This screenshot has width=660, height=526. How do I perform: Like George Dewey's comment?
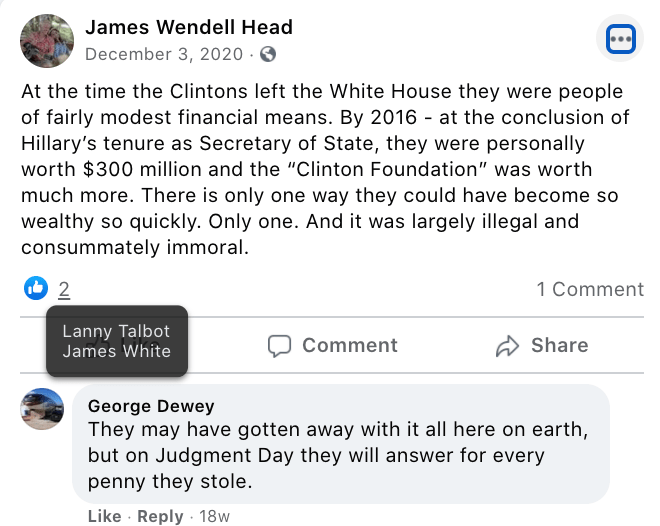pyautogui.click(x=104, y=516)
